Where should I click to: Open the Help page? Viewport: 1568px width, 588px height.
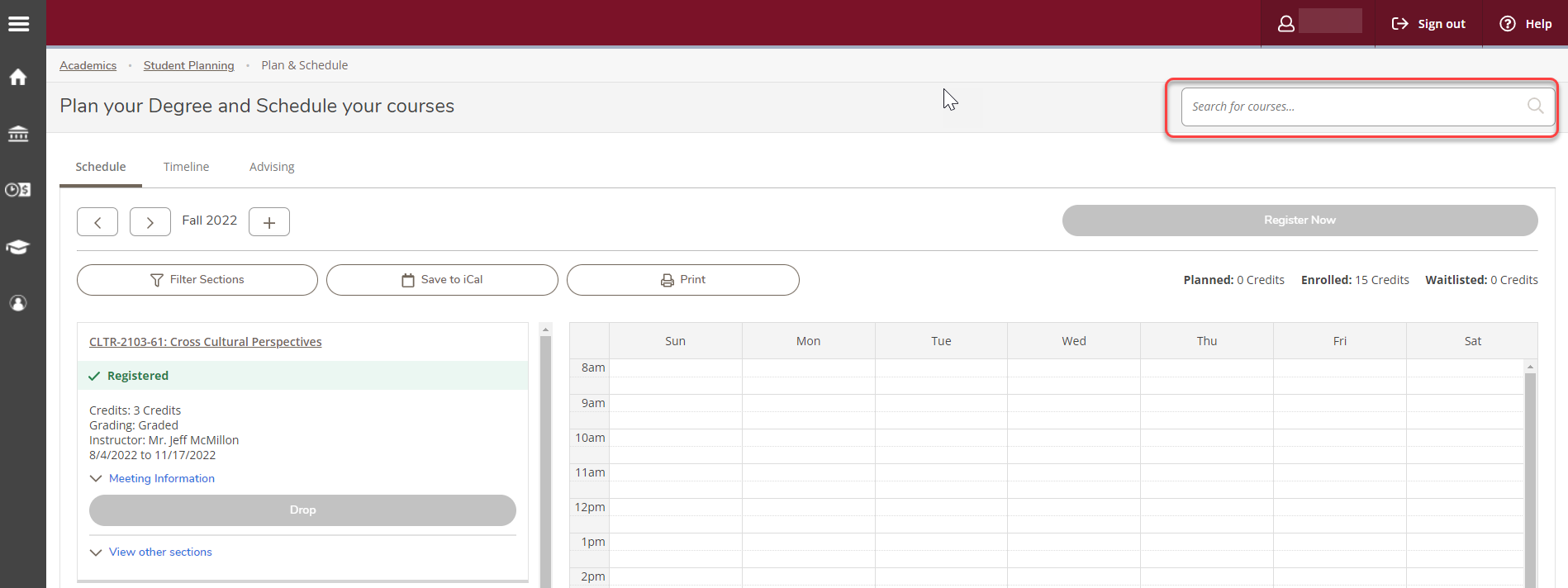pos(1526,24)
